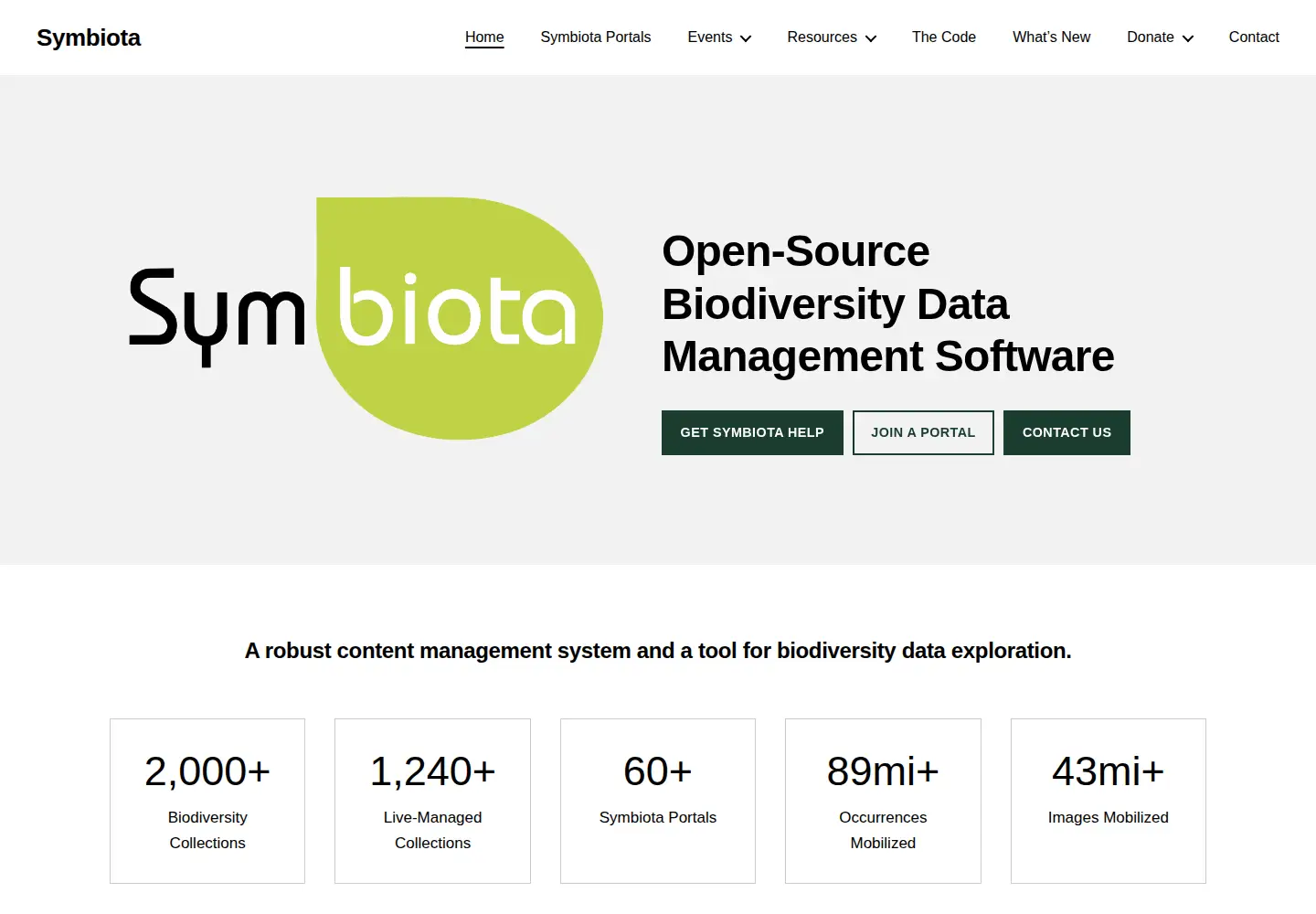Click the Images Mobilized label
Viewport: 1316px width, 914px height.
1108,817
